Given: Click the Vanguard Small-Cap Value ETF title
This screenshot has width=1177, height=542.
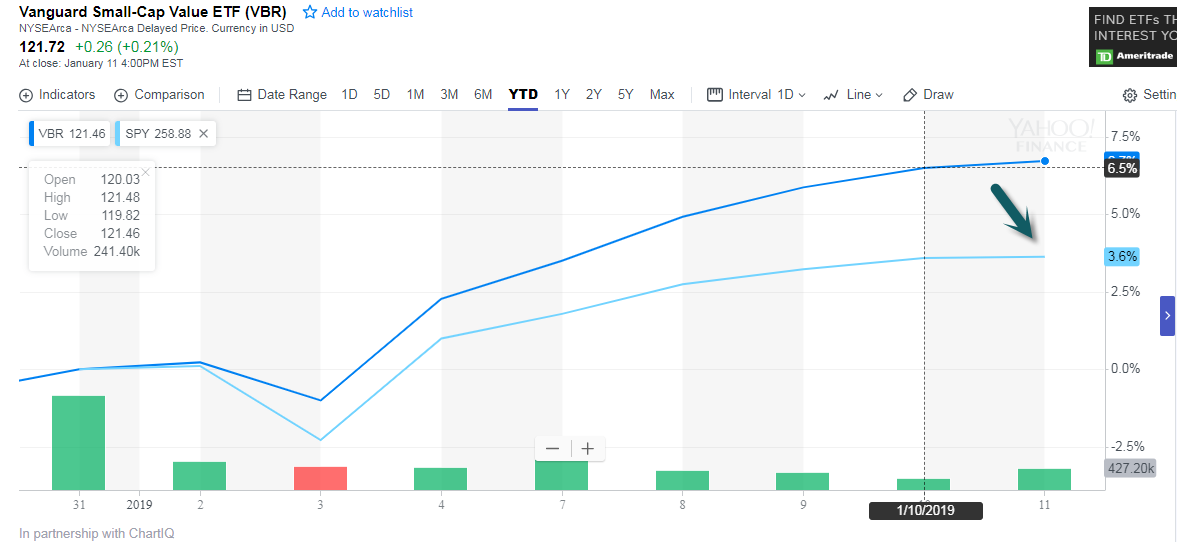Looking at the screenshot, I should pyautogui.click(x=152, y=12).
